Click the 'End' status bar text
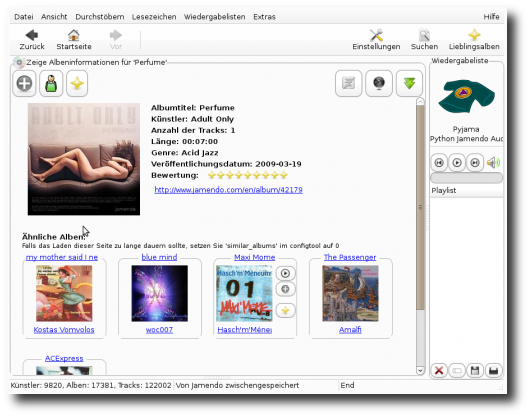 click(x=347, y=385)
